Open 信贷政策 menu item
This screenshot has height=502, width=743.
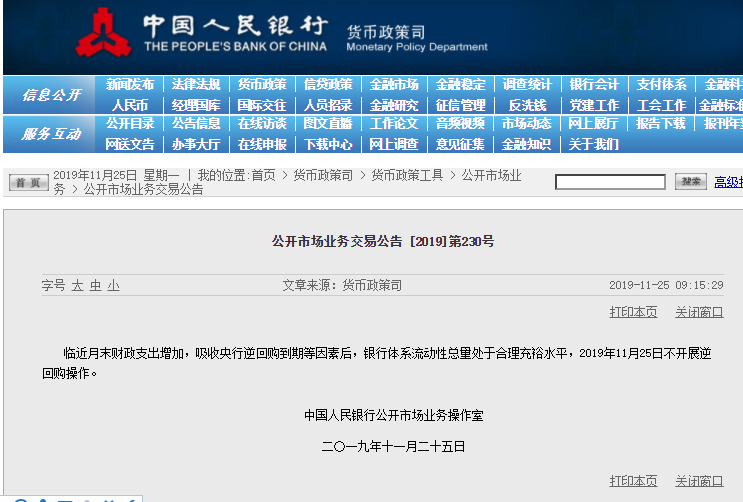pyautogui.click(x=328, y=84)
